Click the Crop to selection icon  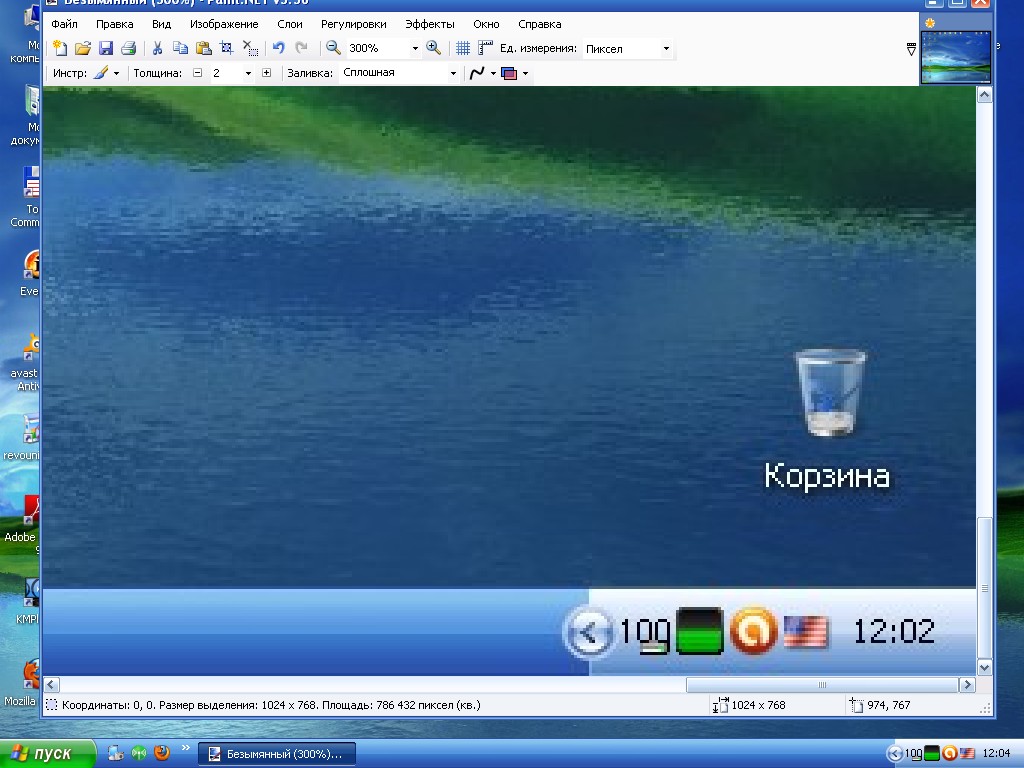pyautogui.click(x=227, y=48)
